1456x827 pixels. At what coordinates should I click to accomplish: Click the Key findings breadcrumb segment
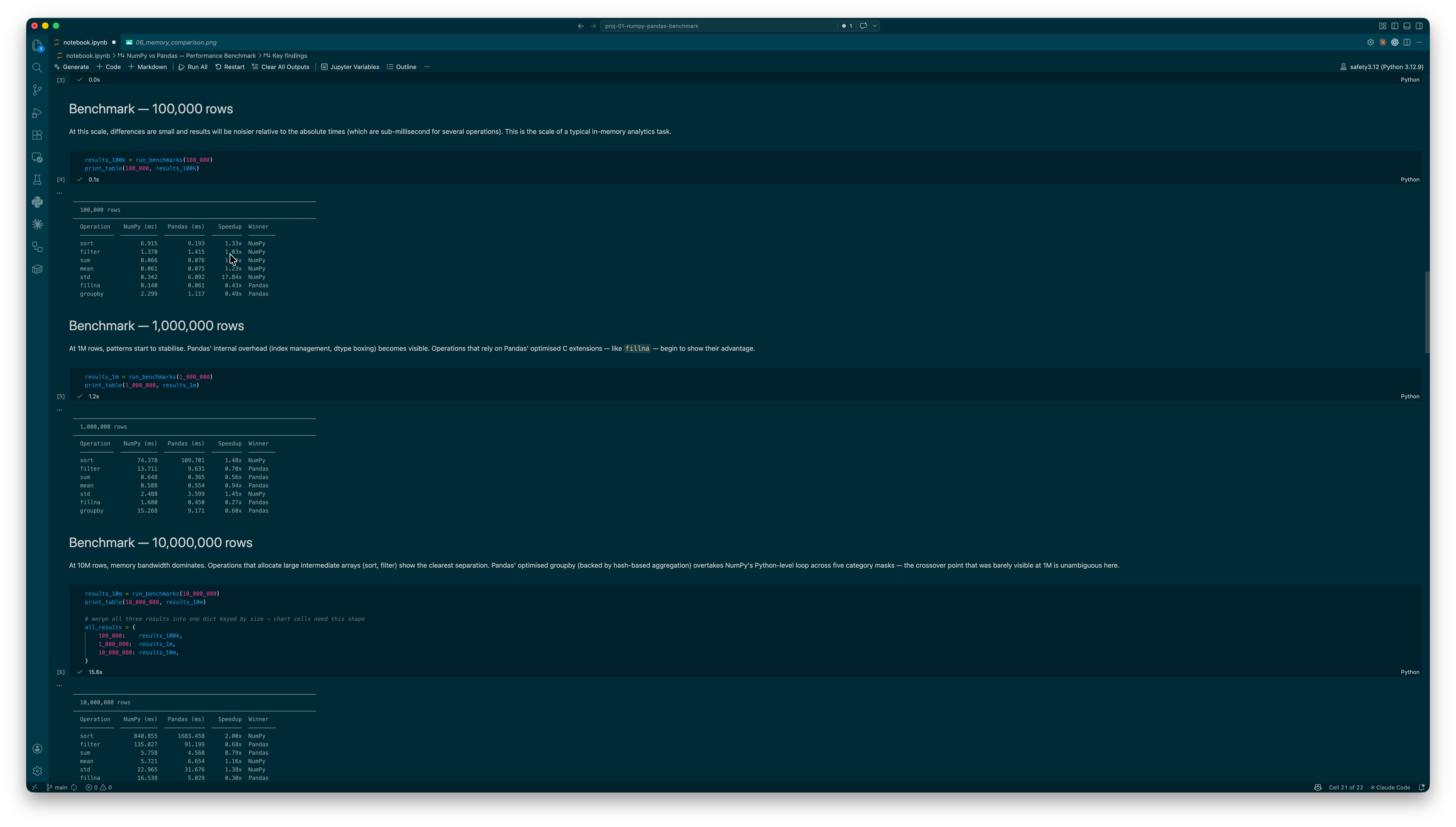(285, 56)
